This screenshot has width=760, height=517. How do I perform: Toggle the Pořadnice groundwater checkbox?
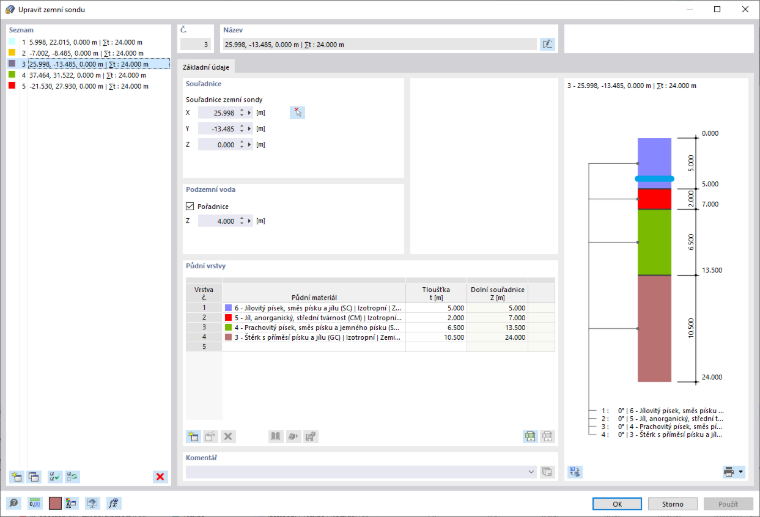click(x=190, y=206)
